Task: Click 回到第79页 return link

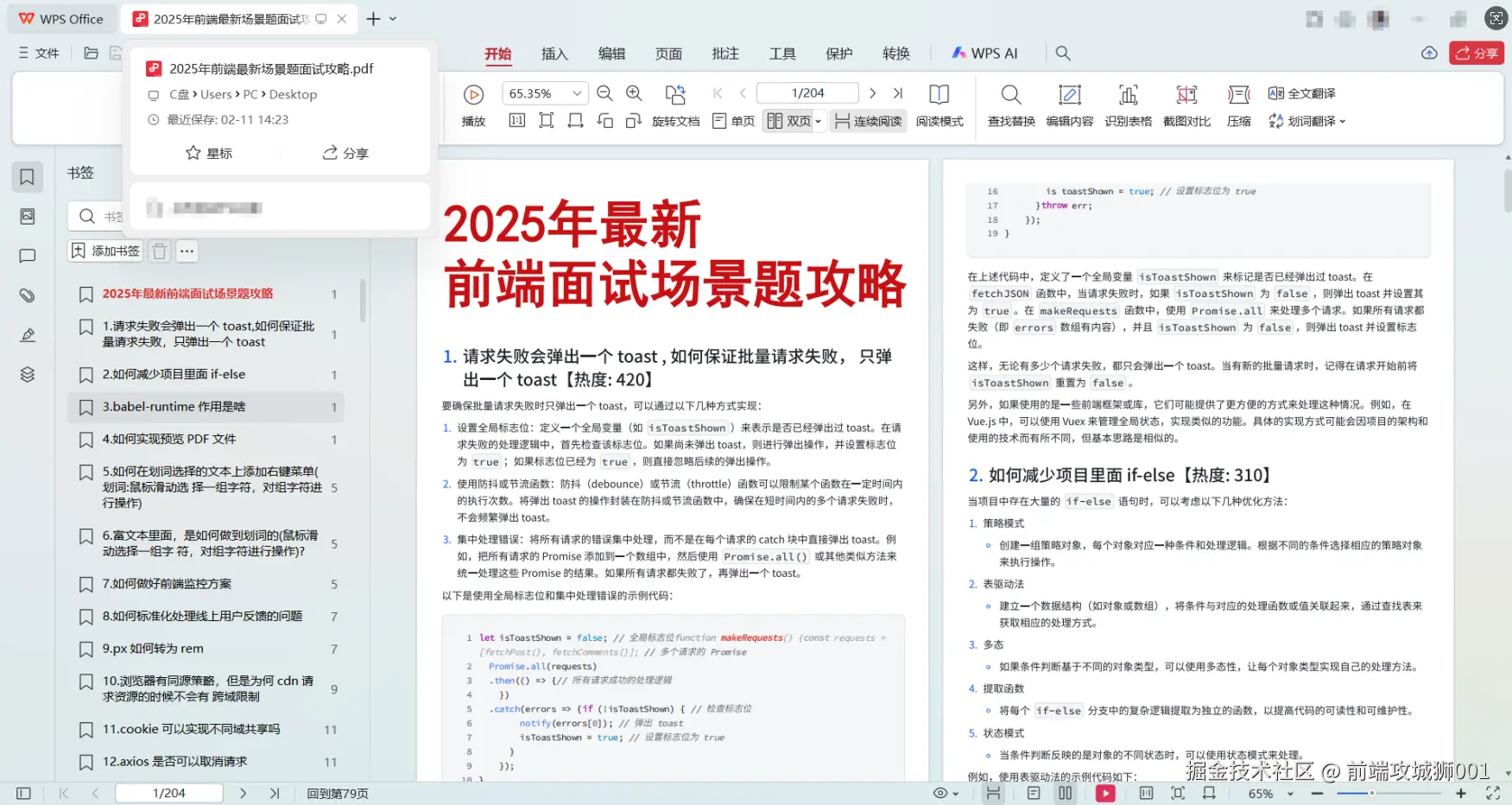Action: click(x=338, y=793)
